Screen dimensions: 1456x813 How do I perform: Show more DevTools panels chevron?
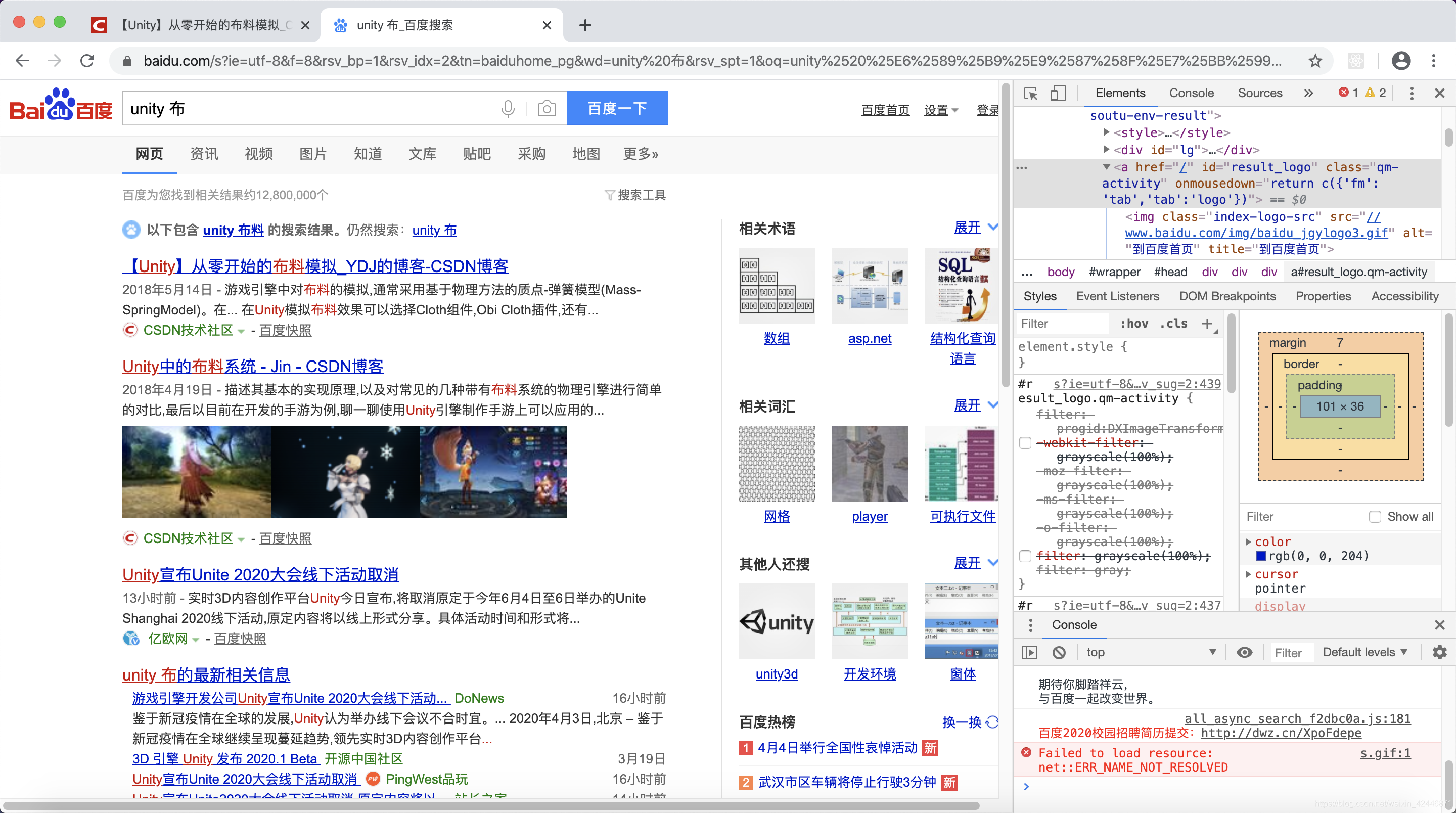tap(1308, 94)
